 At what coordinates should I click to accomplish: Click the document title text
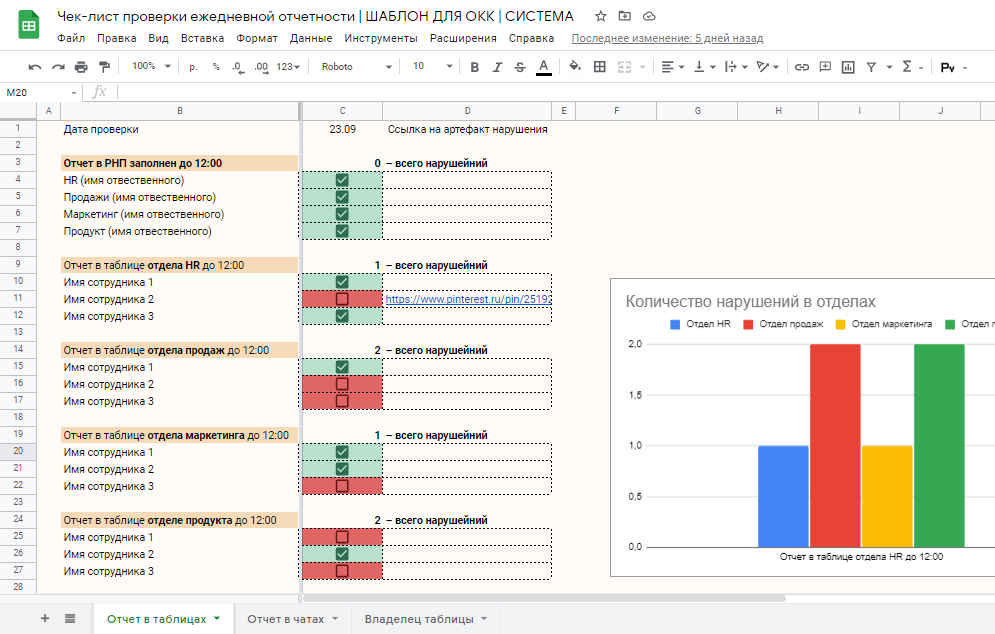[x=315, y=16]
